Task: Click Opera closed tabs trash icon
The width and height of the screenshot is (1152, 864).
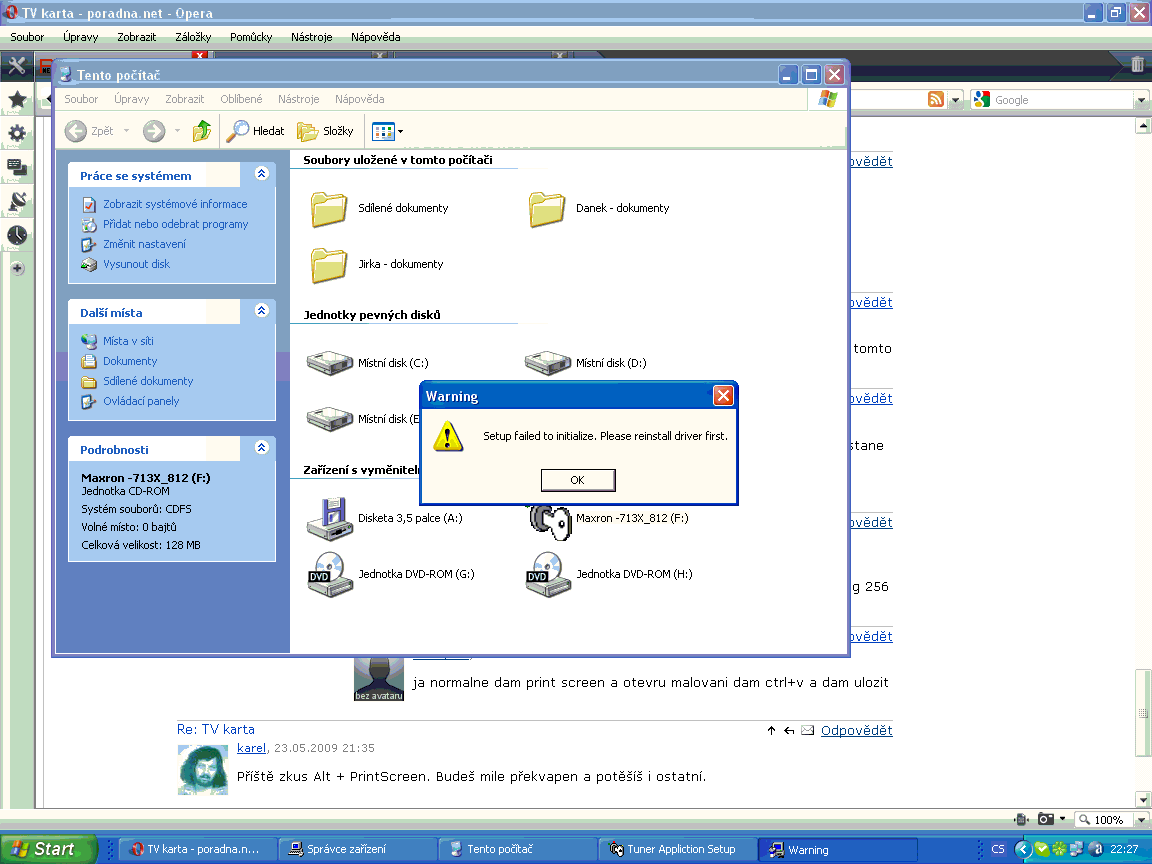Action: point(1137,64)
